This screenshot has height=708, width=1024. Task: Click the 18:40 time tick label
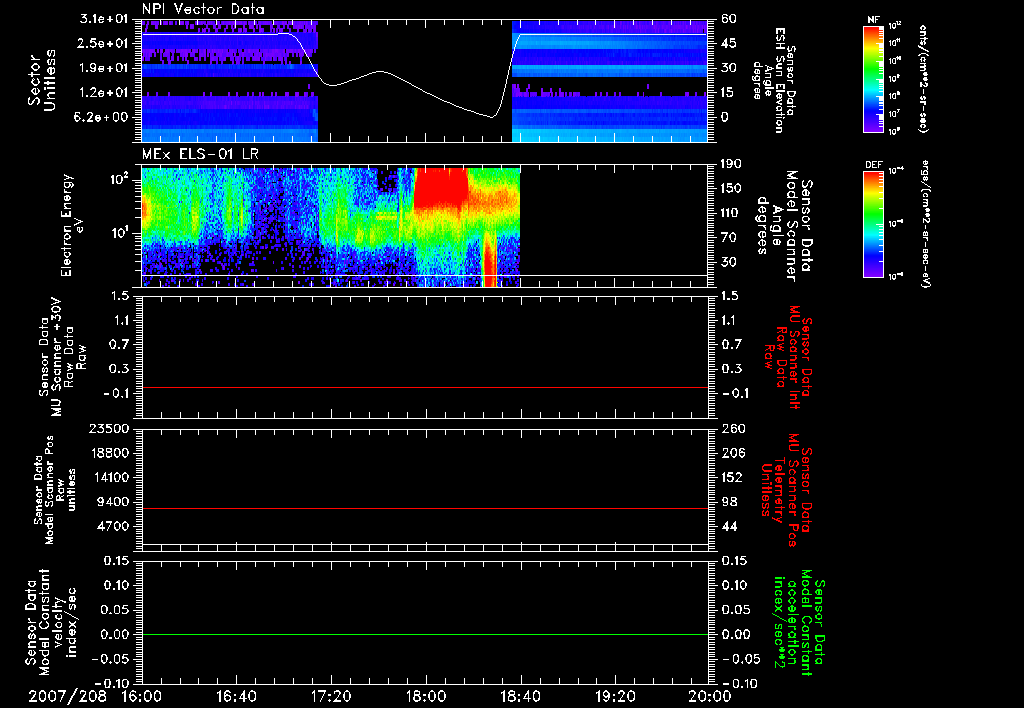click(520, 697)
